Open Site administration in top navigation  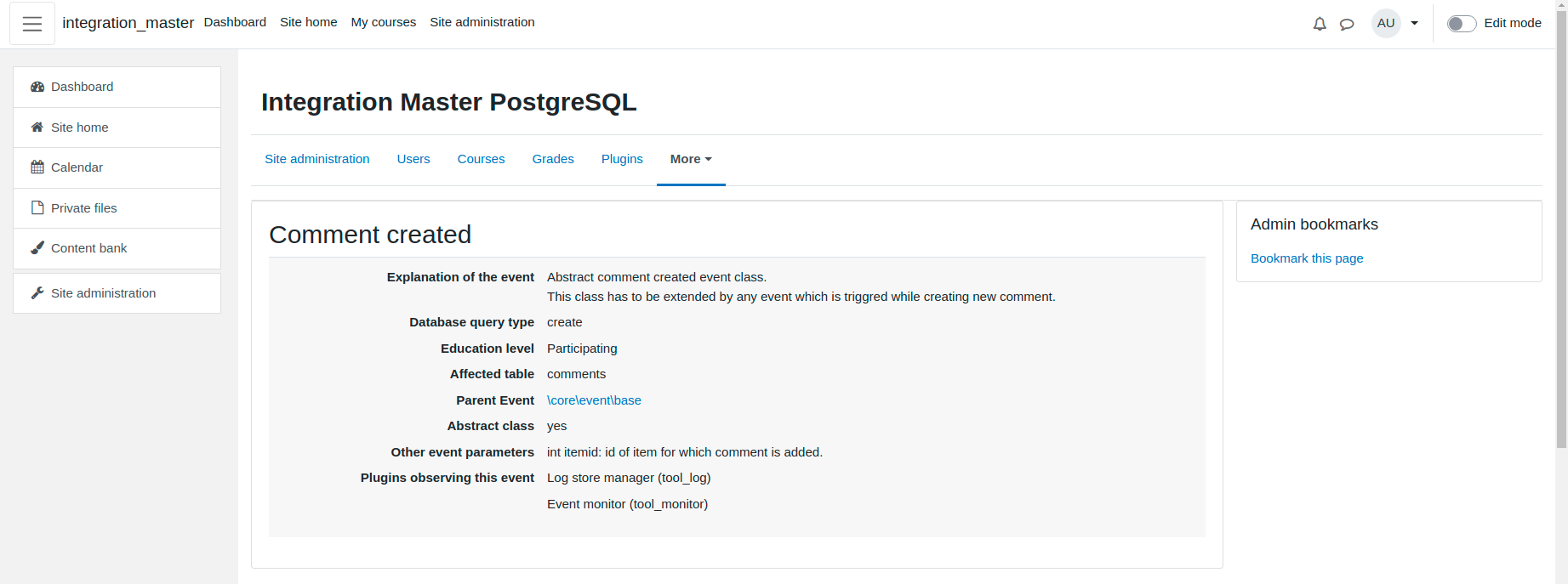coord(482,22)
